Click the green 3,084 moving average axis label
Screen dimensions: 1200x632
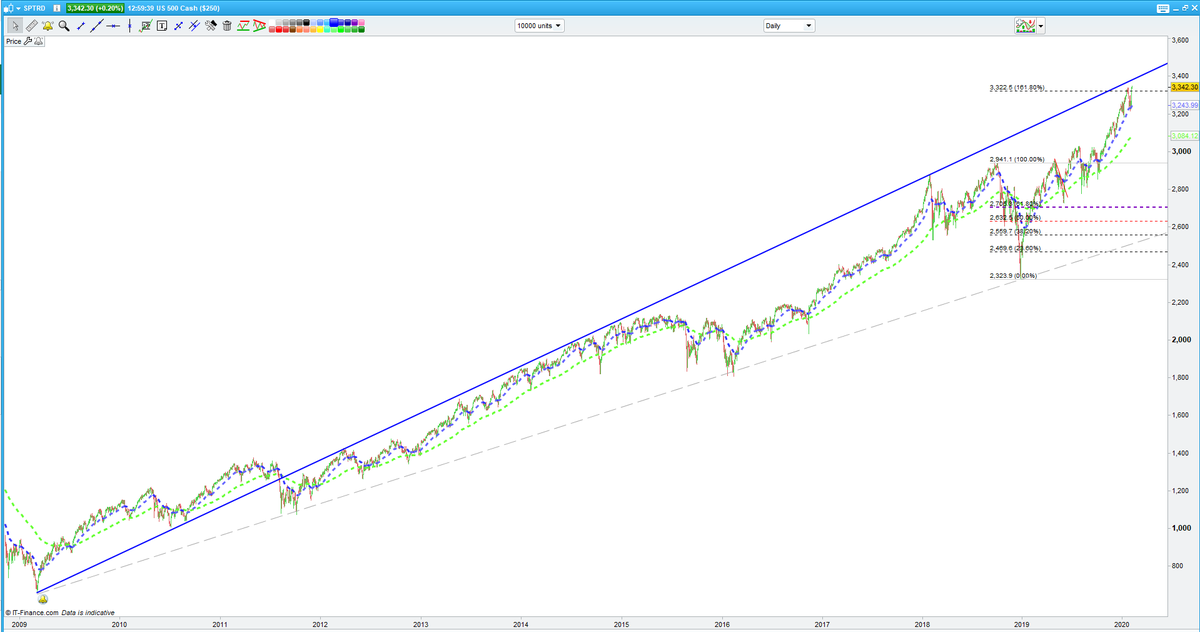point(1184,137)
